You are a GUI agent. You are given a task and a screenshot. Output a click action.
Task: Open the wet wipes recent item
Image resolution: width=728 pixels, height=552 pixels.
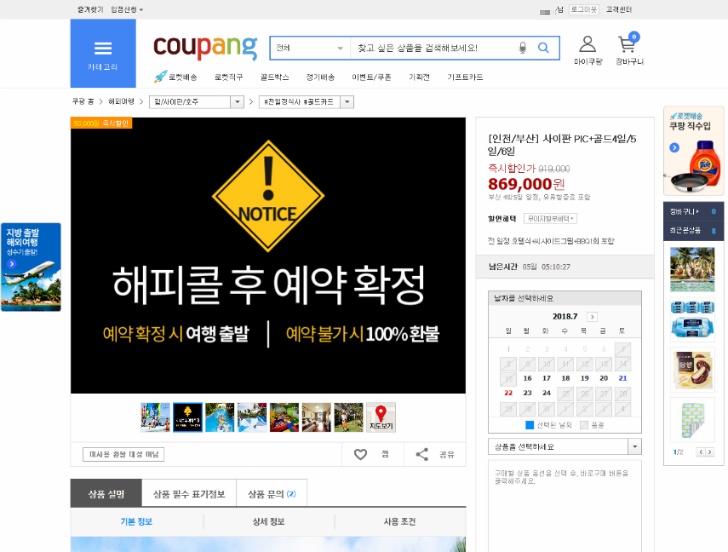[x=692, y=319]
